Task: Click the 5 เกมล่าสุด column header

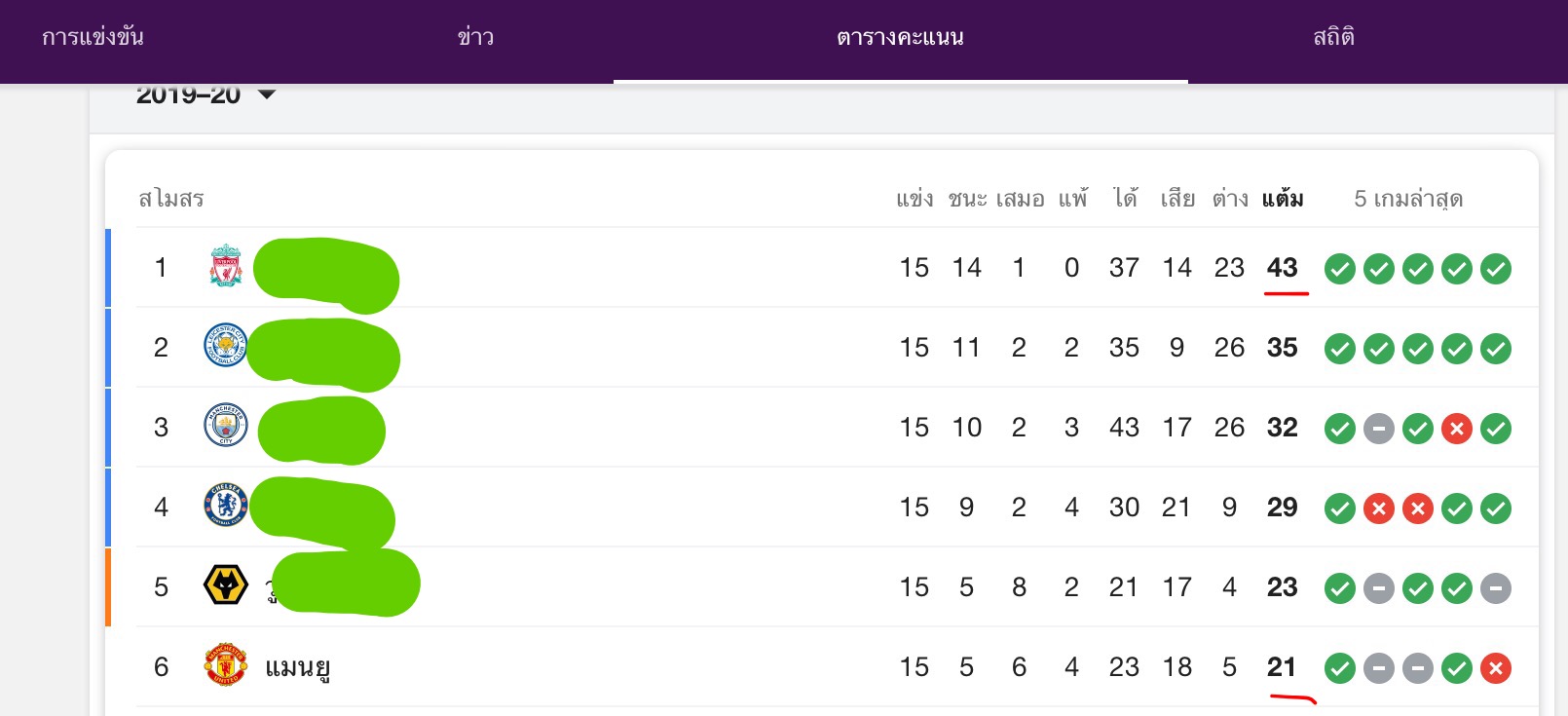Action: [x=1407, y=199]
